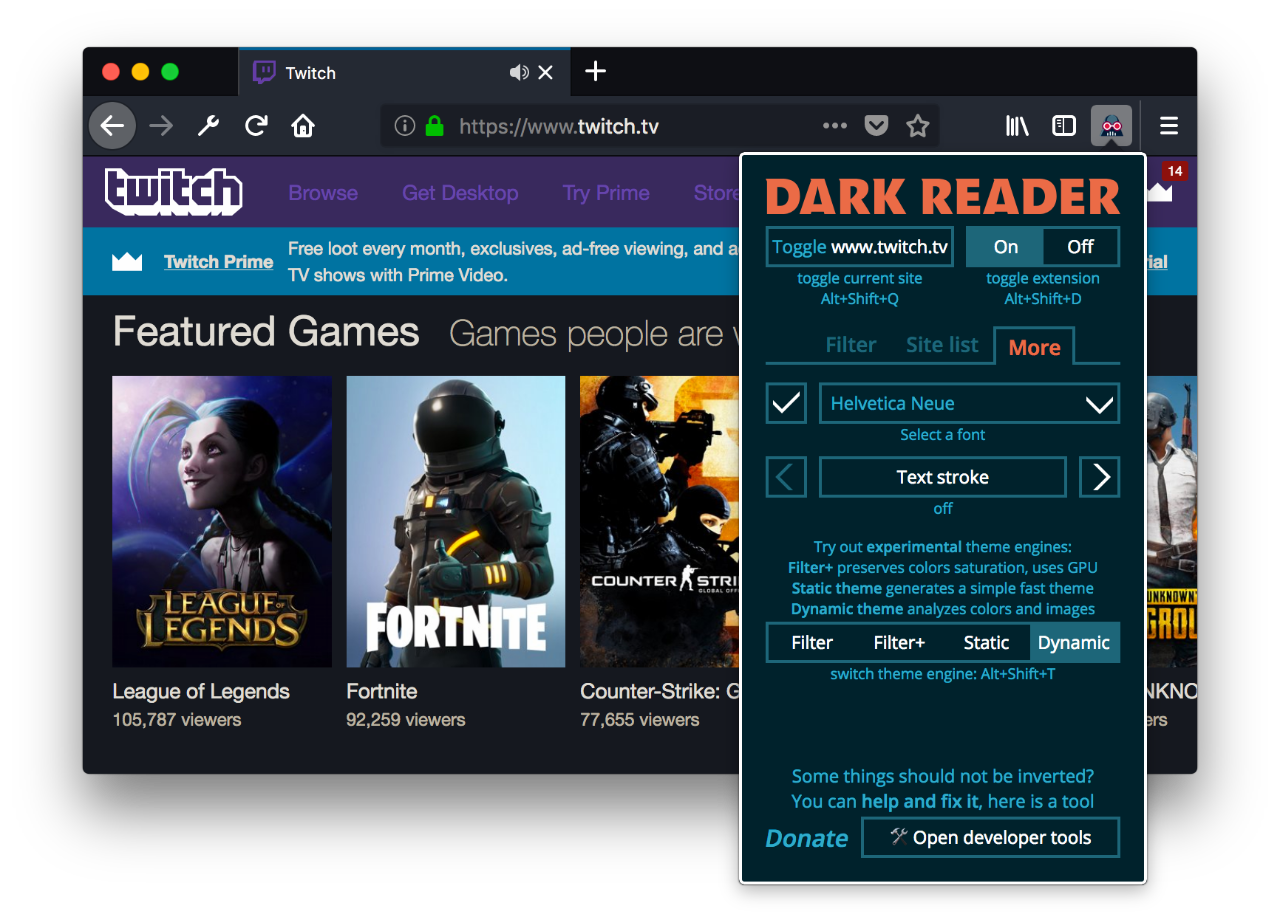Click the Twitch Prime crown icon in the banner
The height and width of the screenshot is (917, 1280).
(x=127, y=262)
